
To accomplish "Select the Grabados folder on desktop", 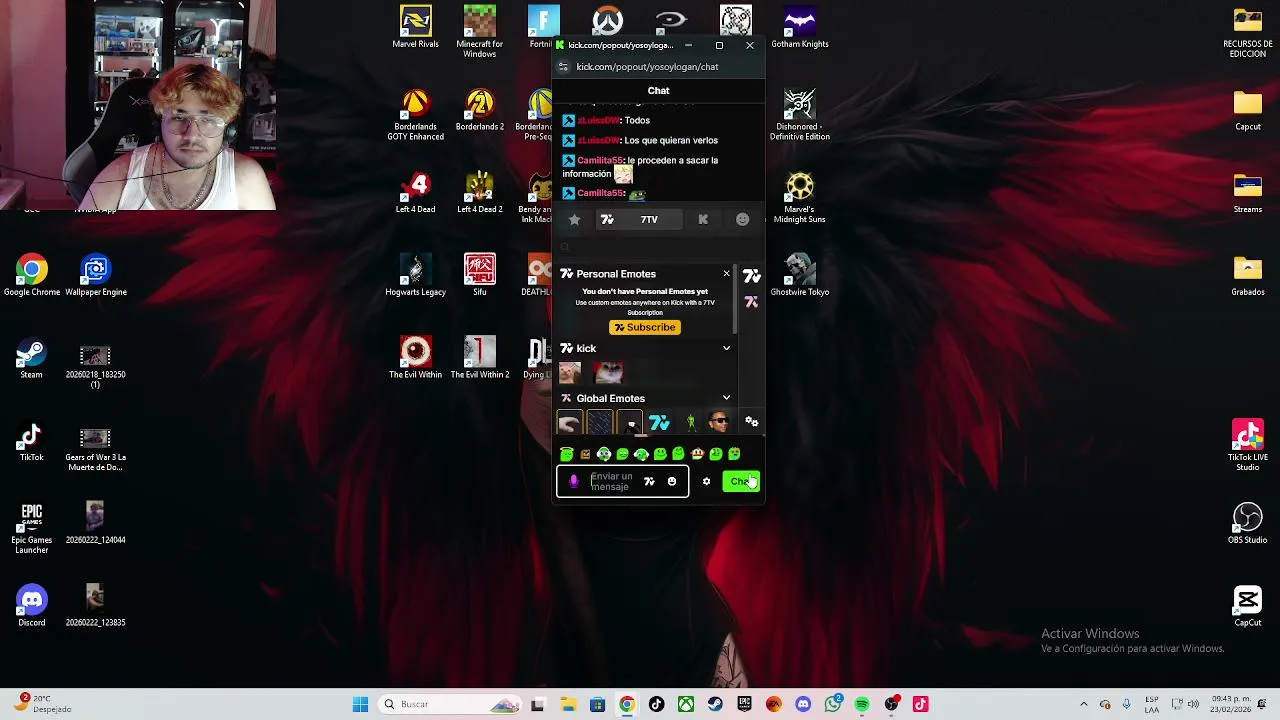I will pos(1248,275).
